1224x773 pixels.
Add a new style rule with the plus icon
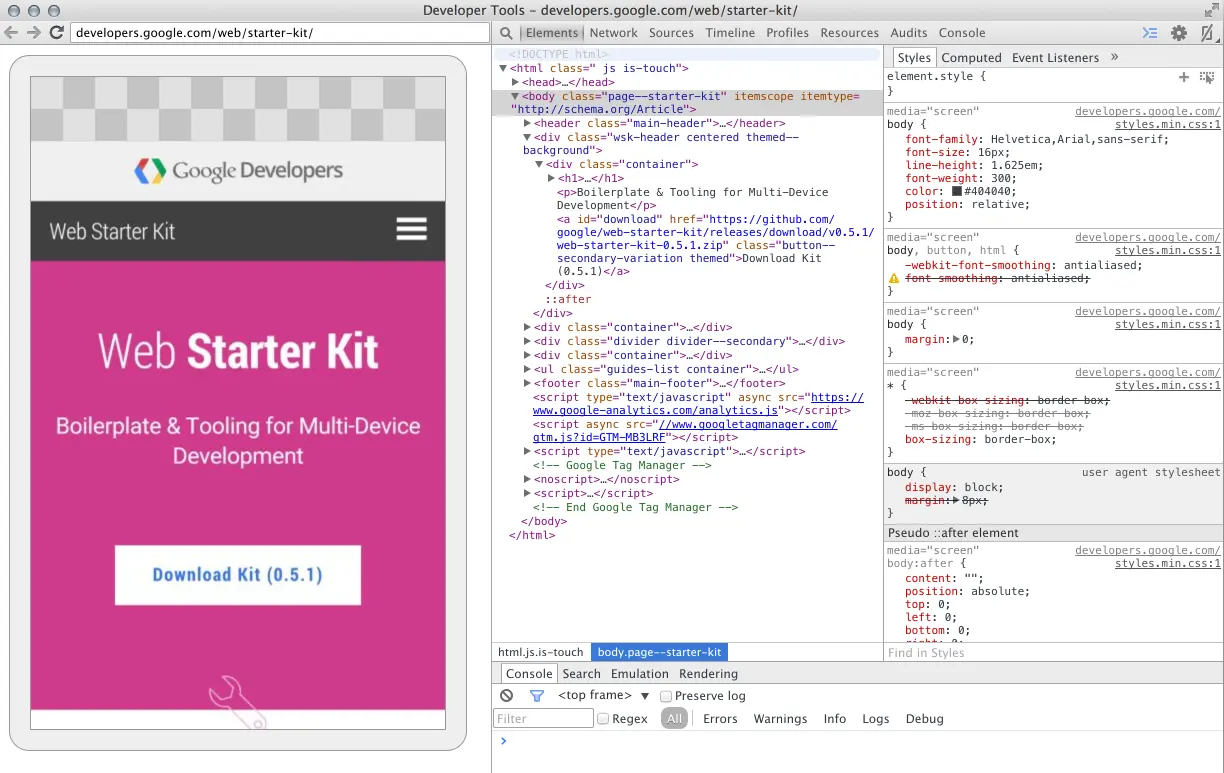tap(1183, 76)
